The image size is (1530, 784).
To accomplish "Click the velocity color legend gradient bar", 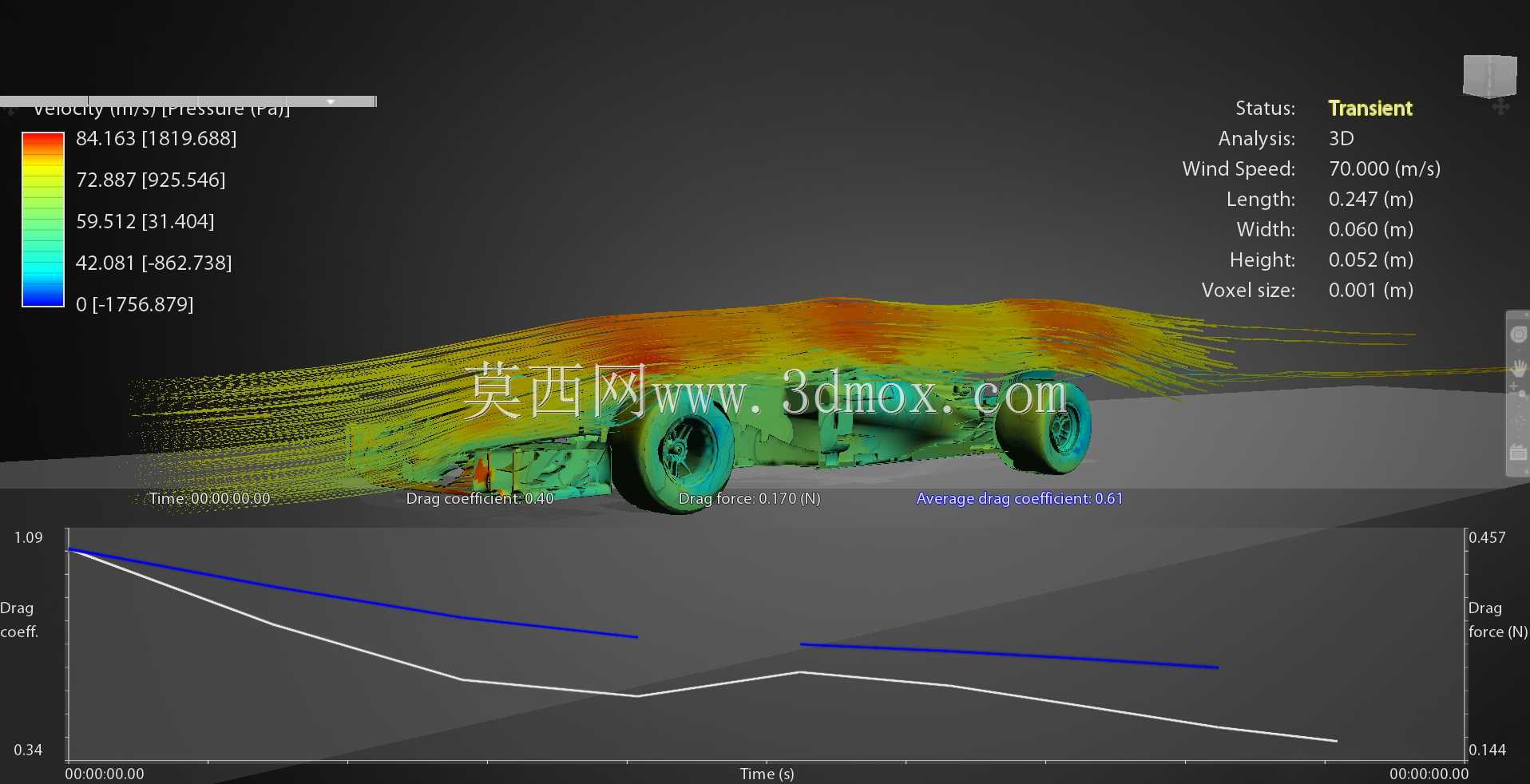I will (42, 220).
